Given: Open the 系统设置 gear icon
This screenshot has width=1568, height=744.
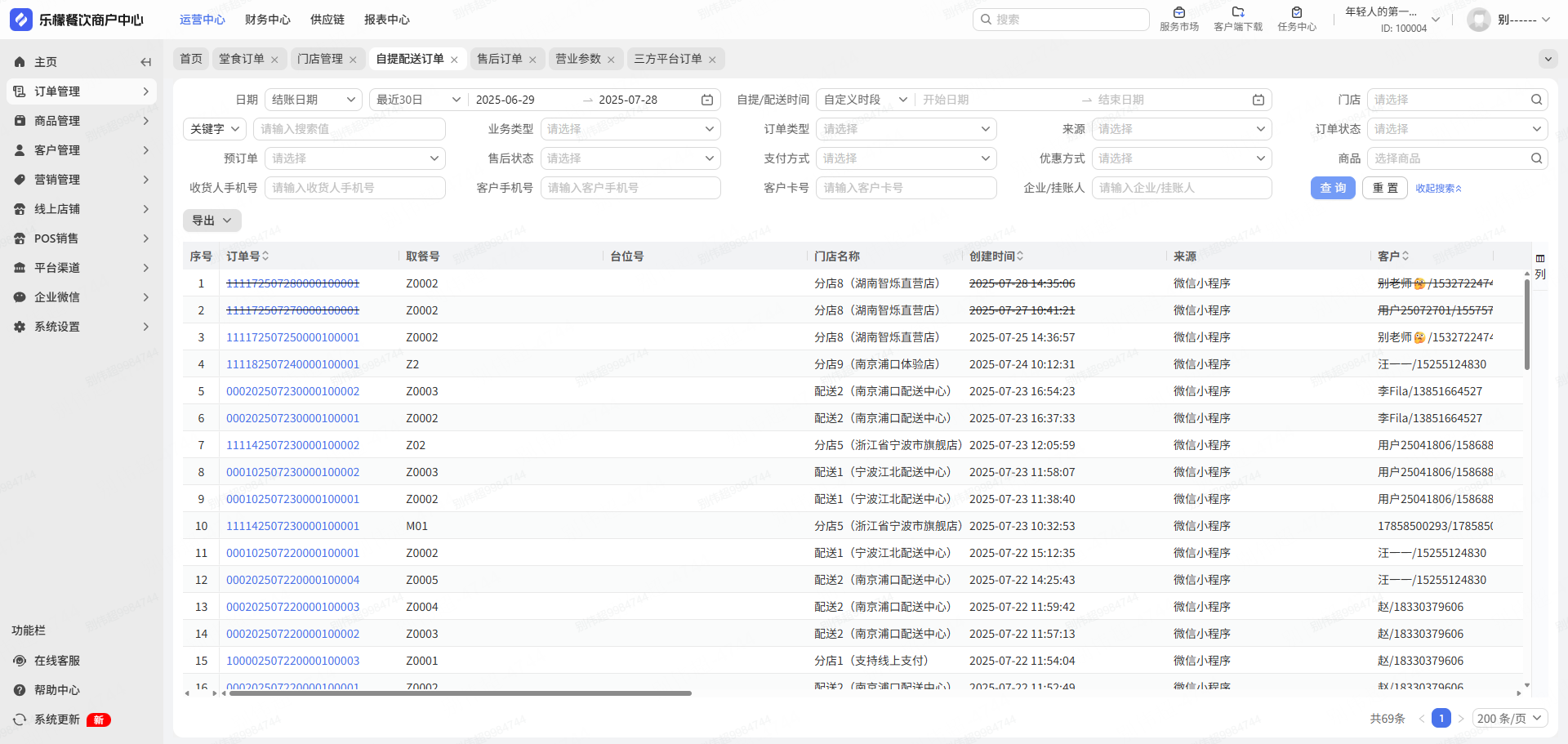Looking at the screenshot, I should tap(20, 327).
